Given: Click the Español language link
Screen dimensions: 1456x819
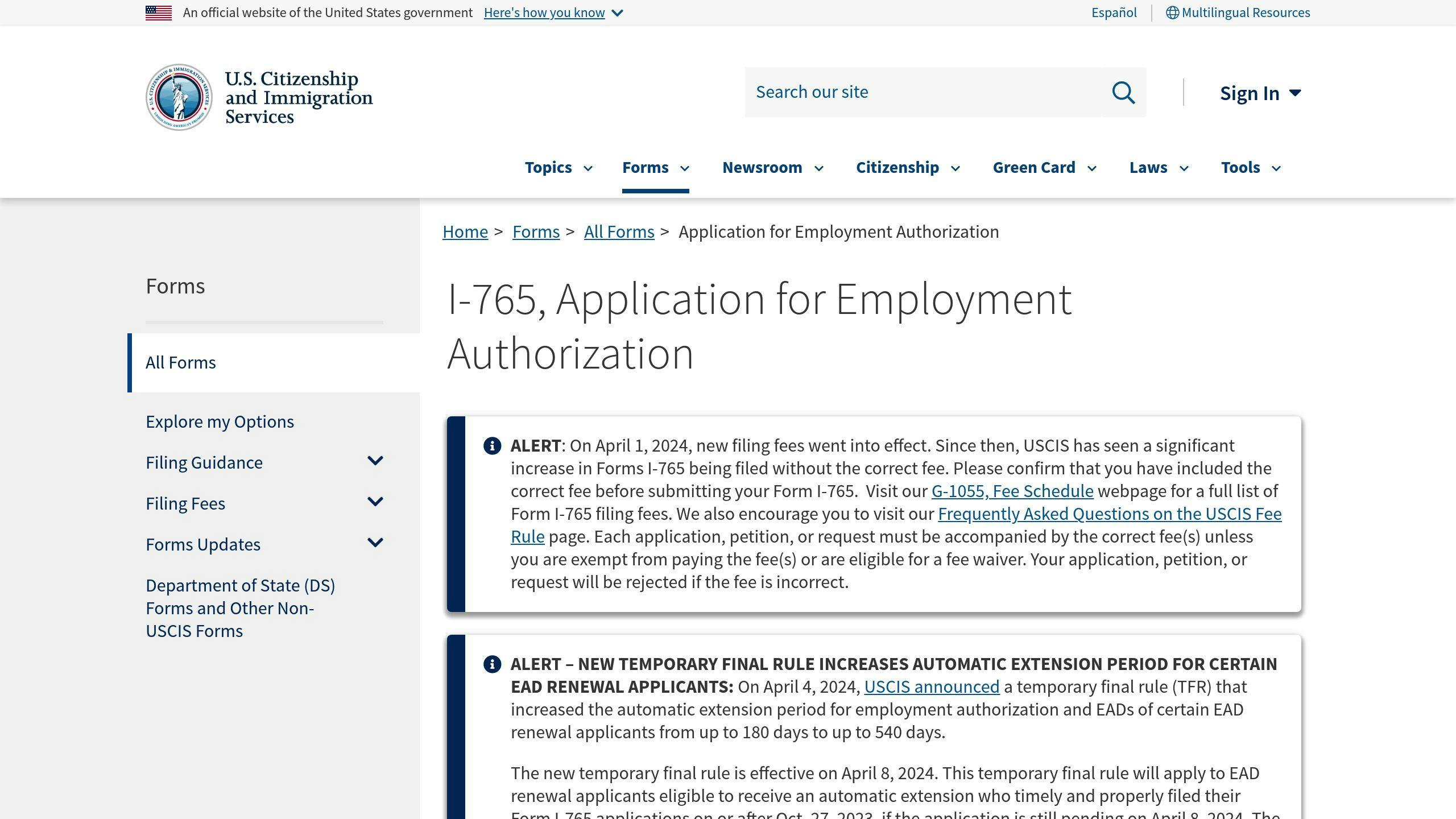Looking at the screenshot, I should [1113, 12].
